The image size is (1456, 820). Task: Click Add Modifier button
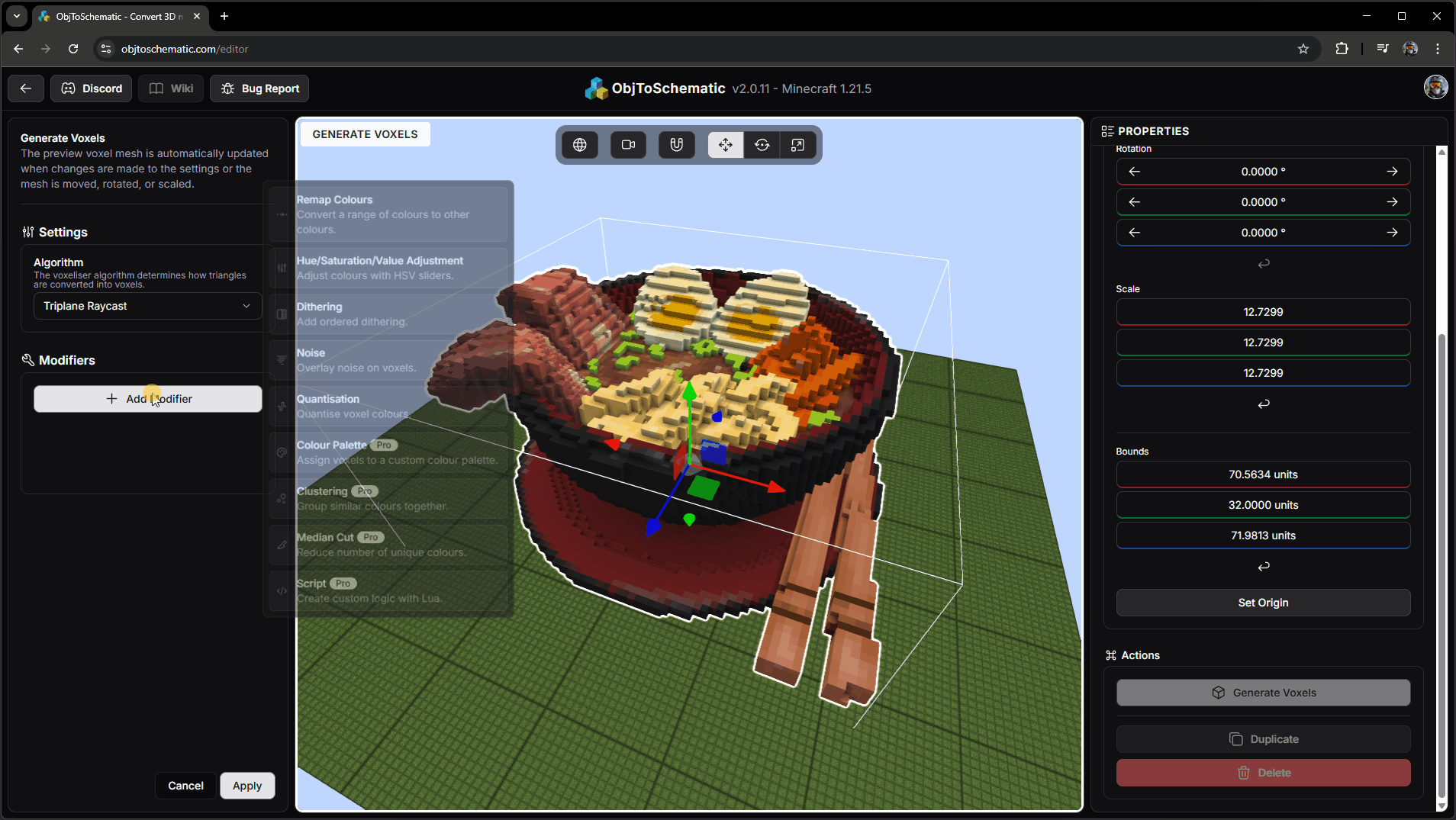click(148, 399)
